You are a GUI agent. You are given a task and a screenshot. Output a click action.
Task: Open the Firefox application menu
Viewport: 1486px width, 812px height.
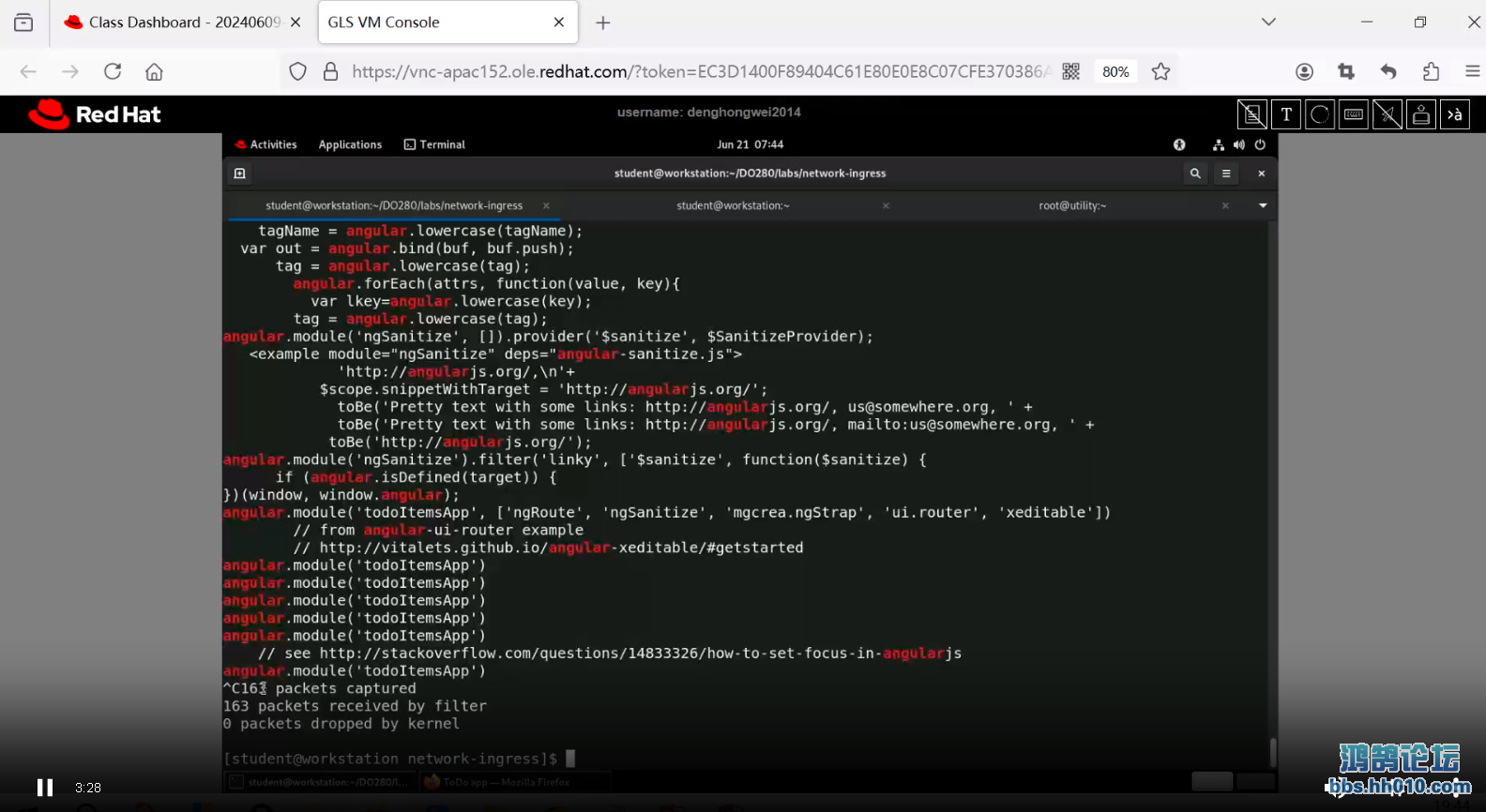click(x=1472, y=71)
